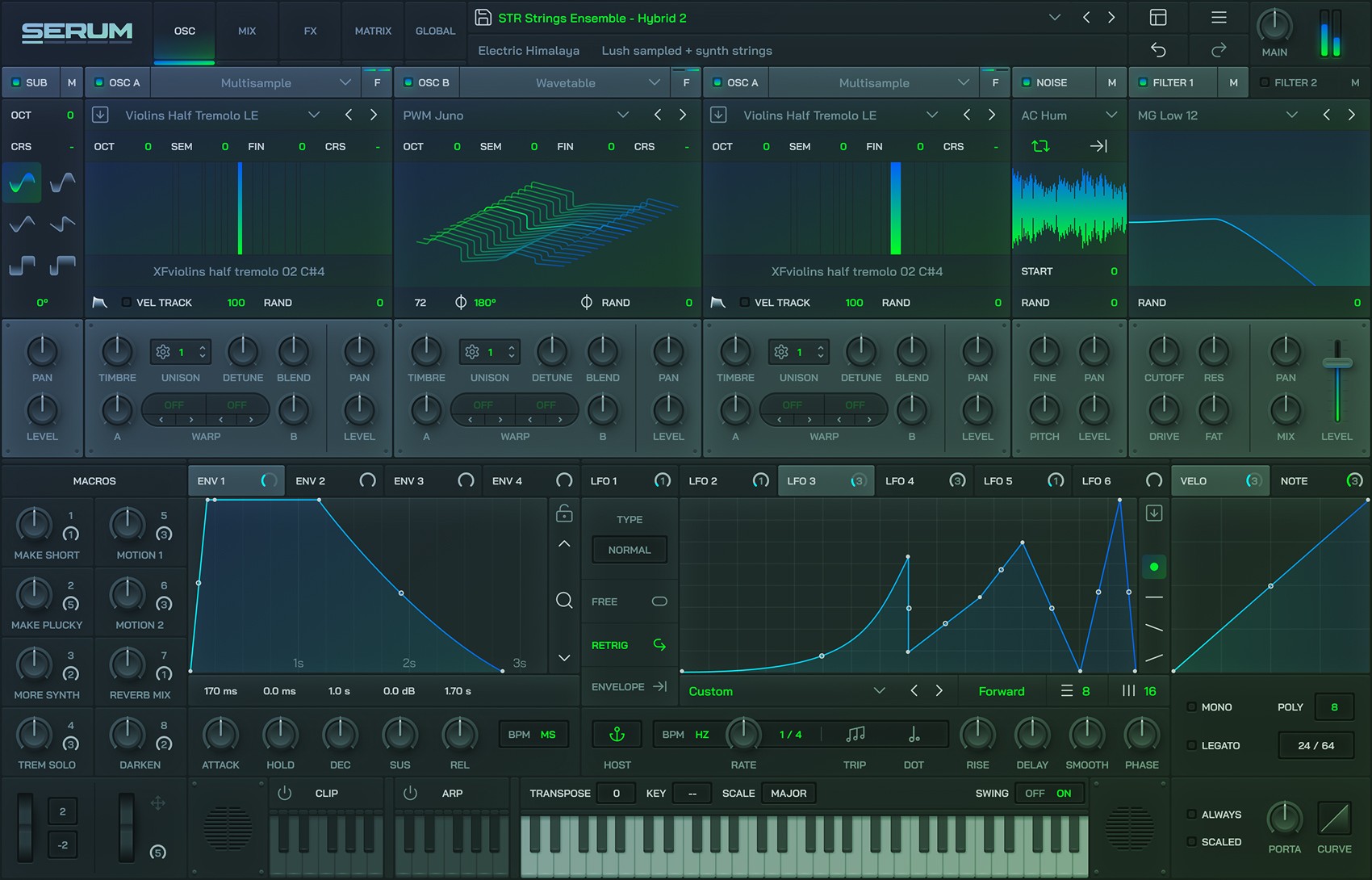Click the MAJOR scale button
Screen dimensions: 1372x880
[788, 794]
